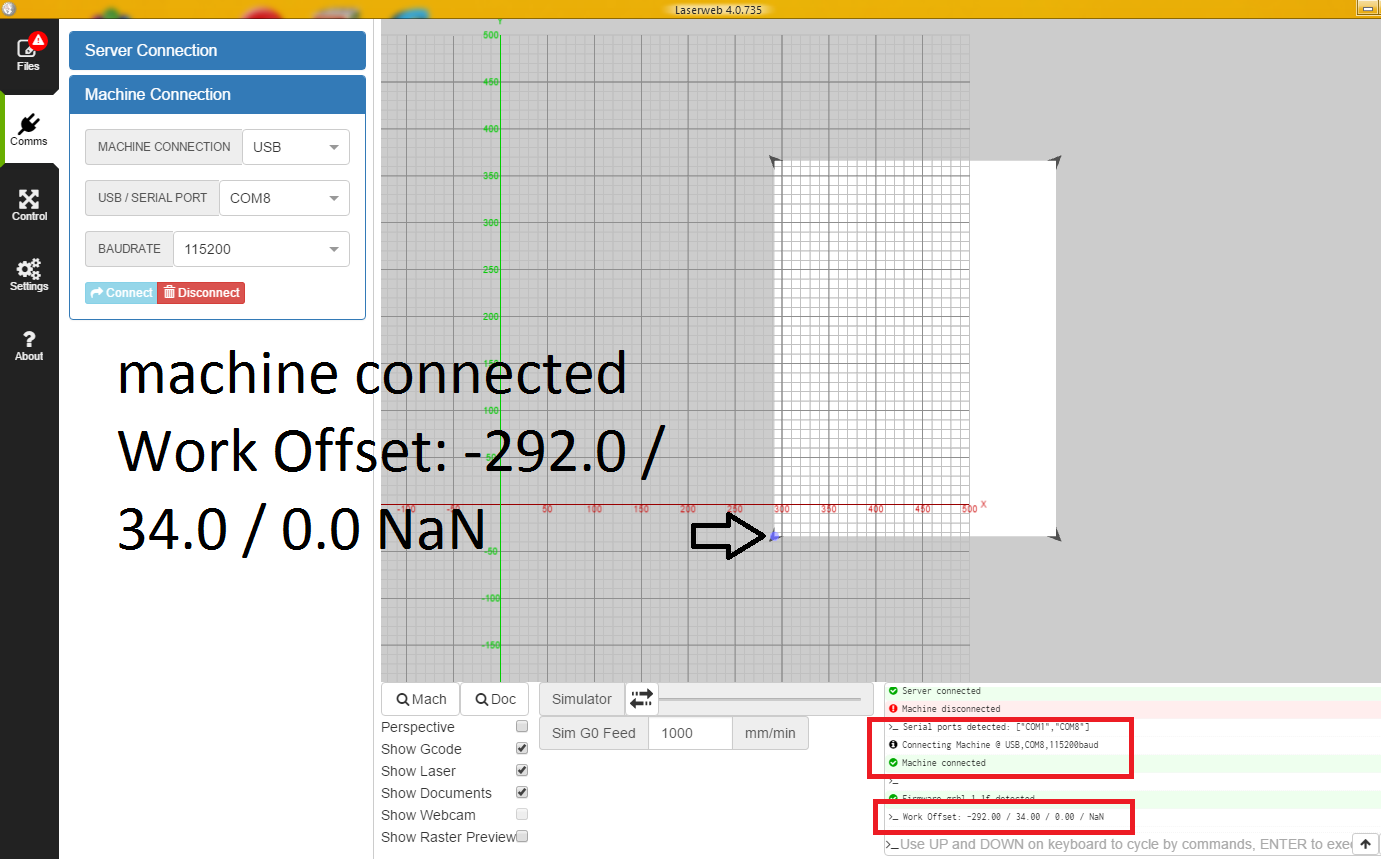Click the Simulator label button

(582, 699)
